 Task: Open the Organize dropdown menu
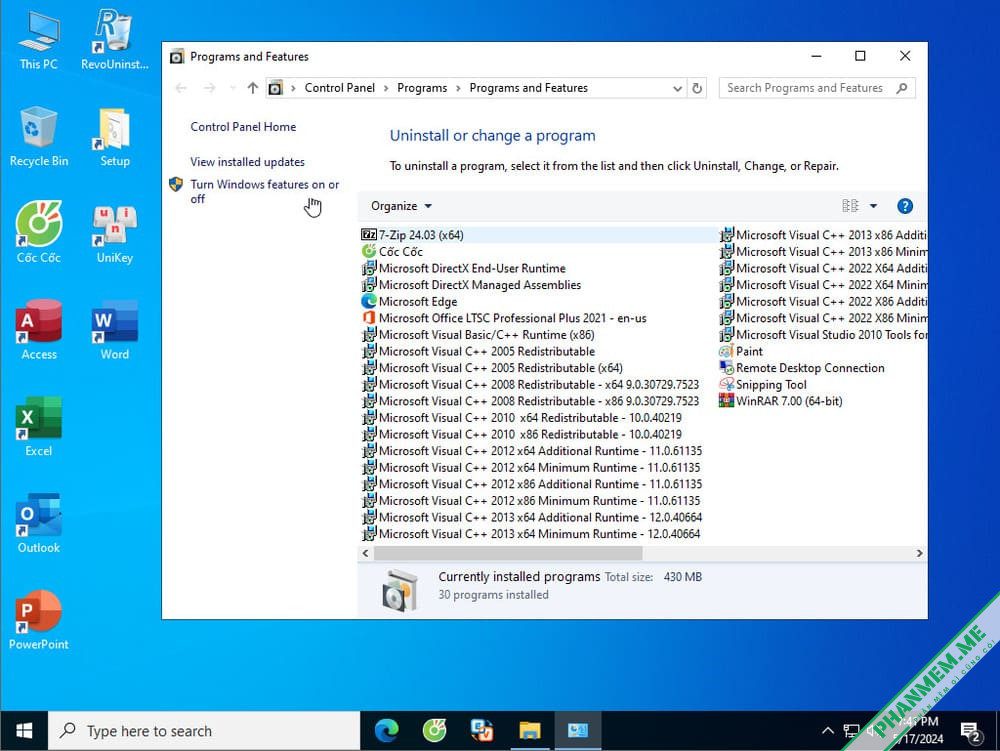click(x=401, y=206)
